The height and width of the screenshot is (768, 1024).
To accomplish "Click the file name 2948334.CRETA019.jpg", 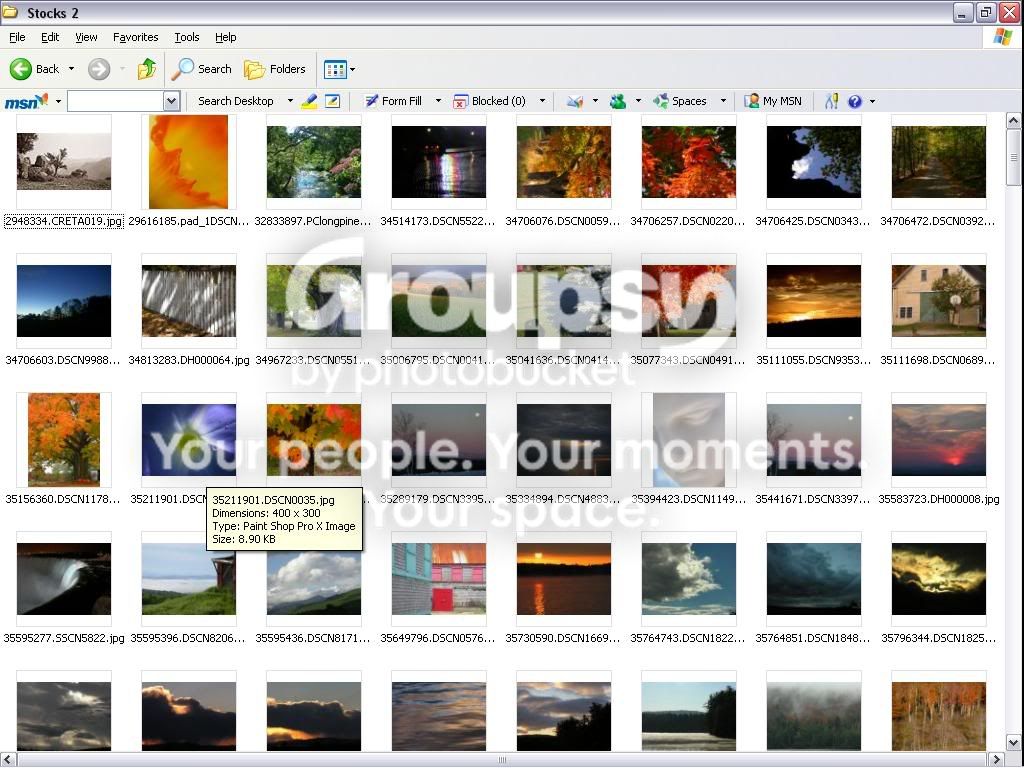I will [x=63, y=221].
